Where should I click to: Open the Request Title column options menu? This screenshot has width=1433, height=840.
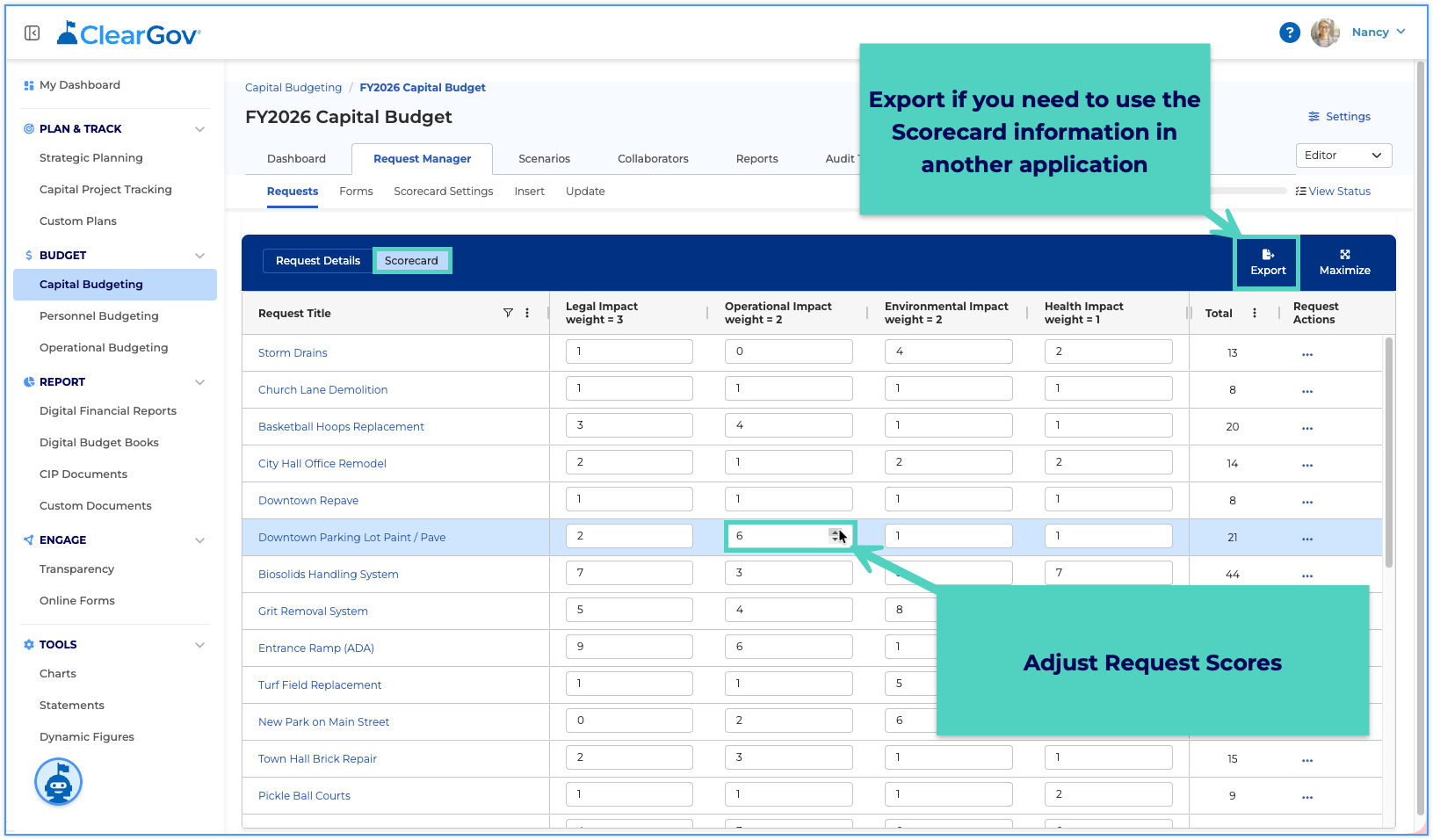click(x=527, y=313)
